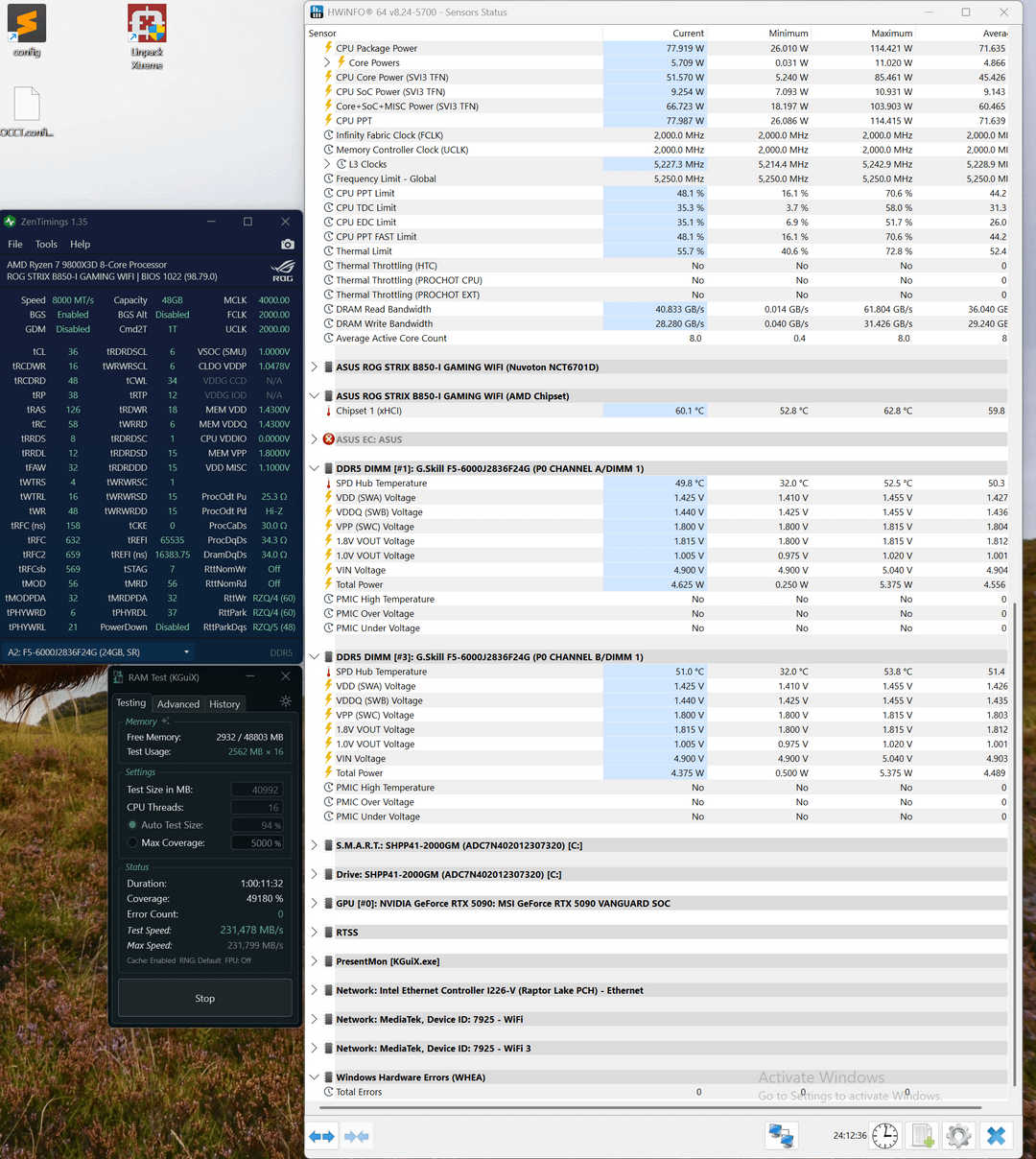Collapse the Windows Hardware Errors (WHEA) group
Viewport: 1036px width, 1159px height.
point(315,1077)
